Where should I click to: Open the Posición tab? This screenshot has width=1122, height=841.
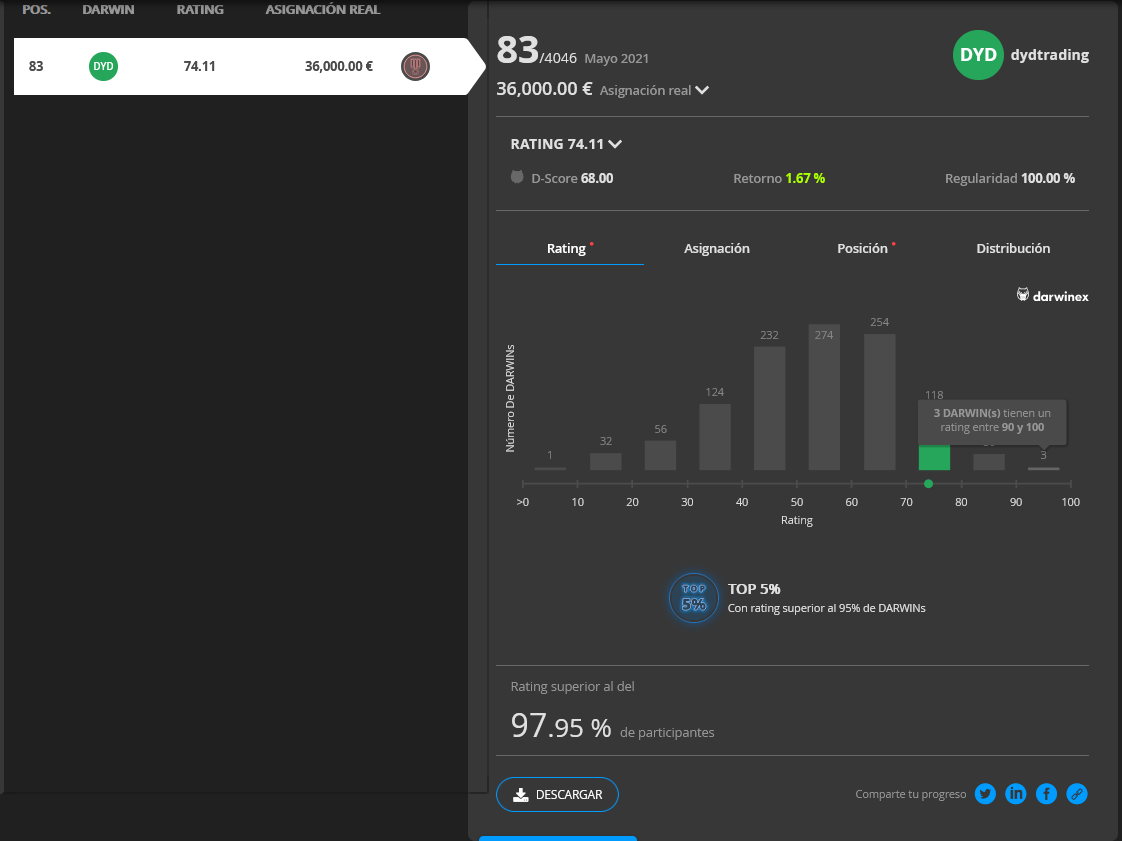pyautogui.click(x=862, y=248)
